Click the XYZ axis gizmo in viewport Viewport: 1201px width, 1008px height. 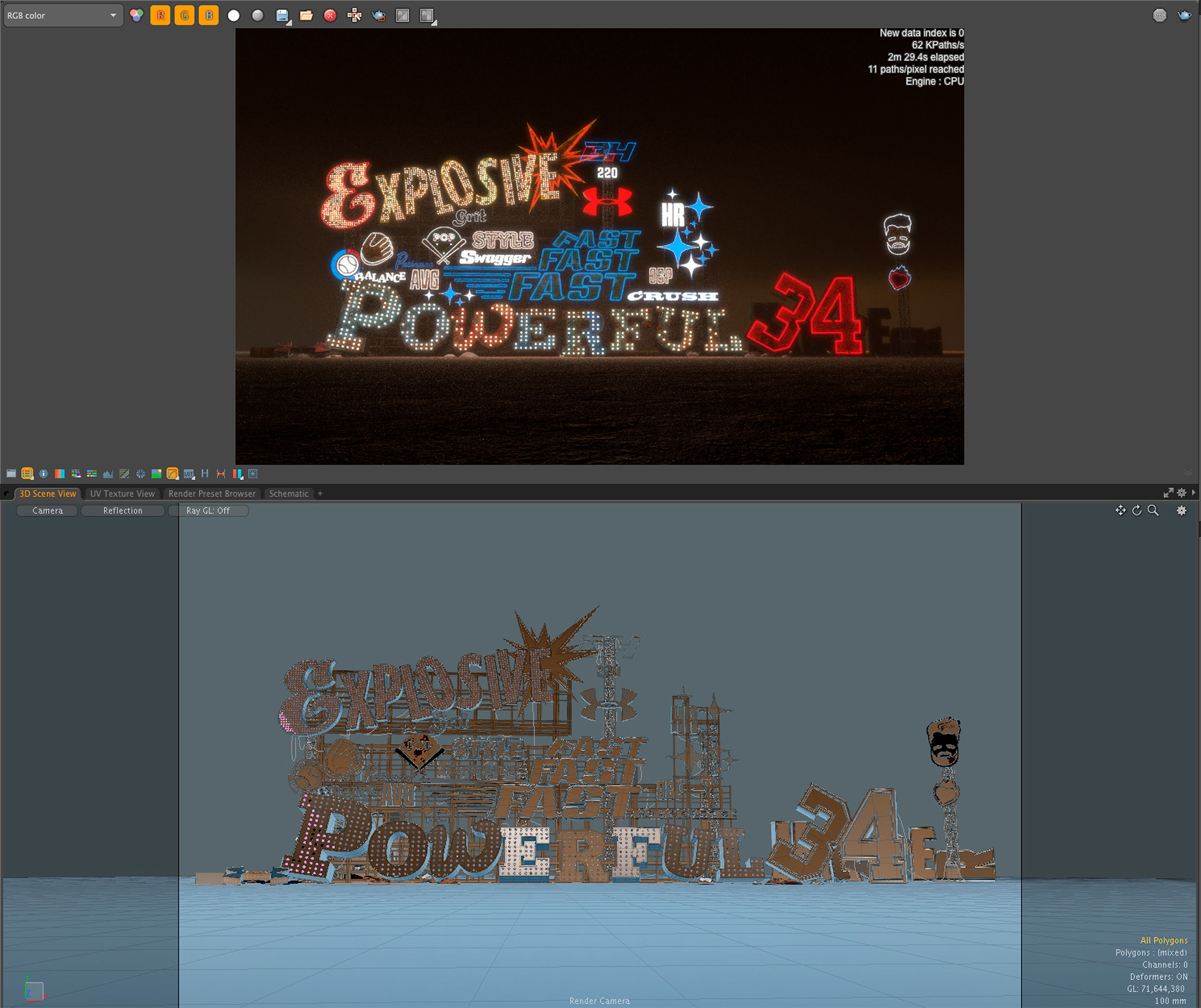tap(34, 989)
